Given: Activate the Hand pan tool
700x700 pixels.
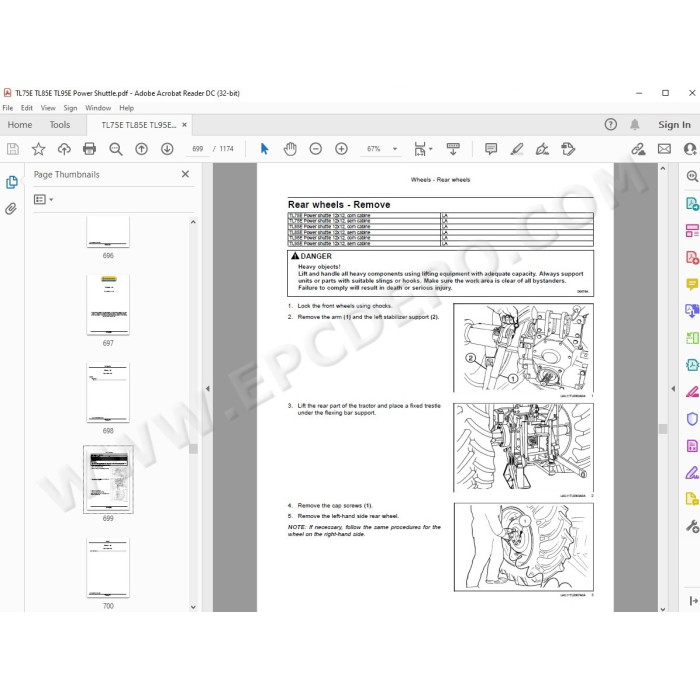Looking at the screenshot, I should click(290, 149).
